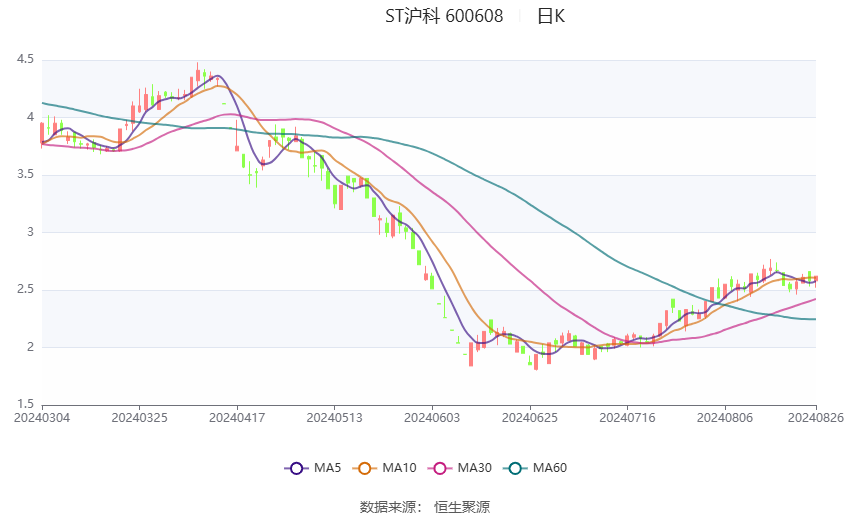Click the 20240304 date axis label
Image resolution: width=850 pixels, height=517 pixels.
coord(42,418)
